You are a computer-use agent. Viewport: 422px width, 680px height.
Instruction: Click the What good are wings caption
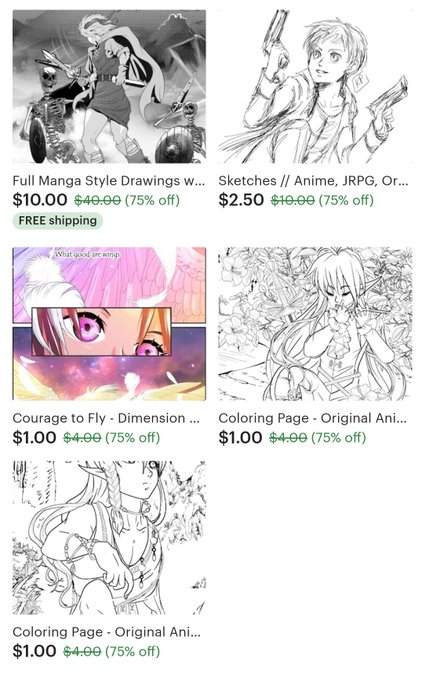(87, 255)
